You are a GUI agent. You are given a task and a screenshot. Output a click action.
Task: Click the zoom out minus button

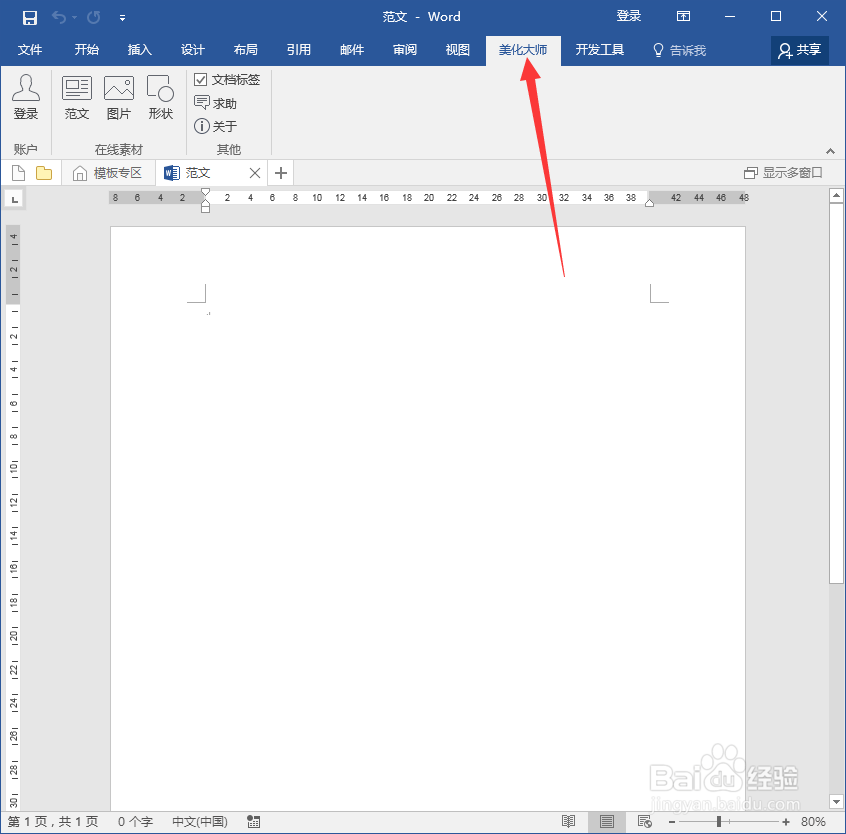coord(672,822)
